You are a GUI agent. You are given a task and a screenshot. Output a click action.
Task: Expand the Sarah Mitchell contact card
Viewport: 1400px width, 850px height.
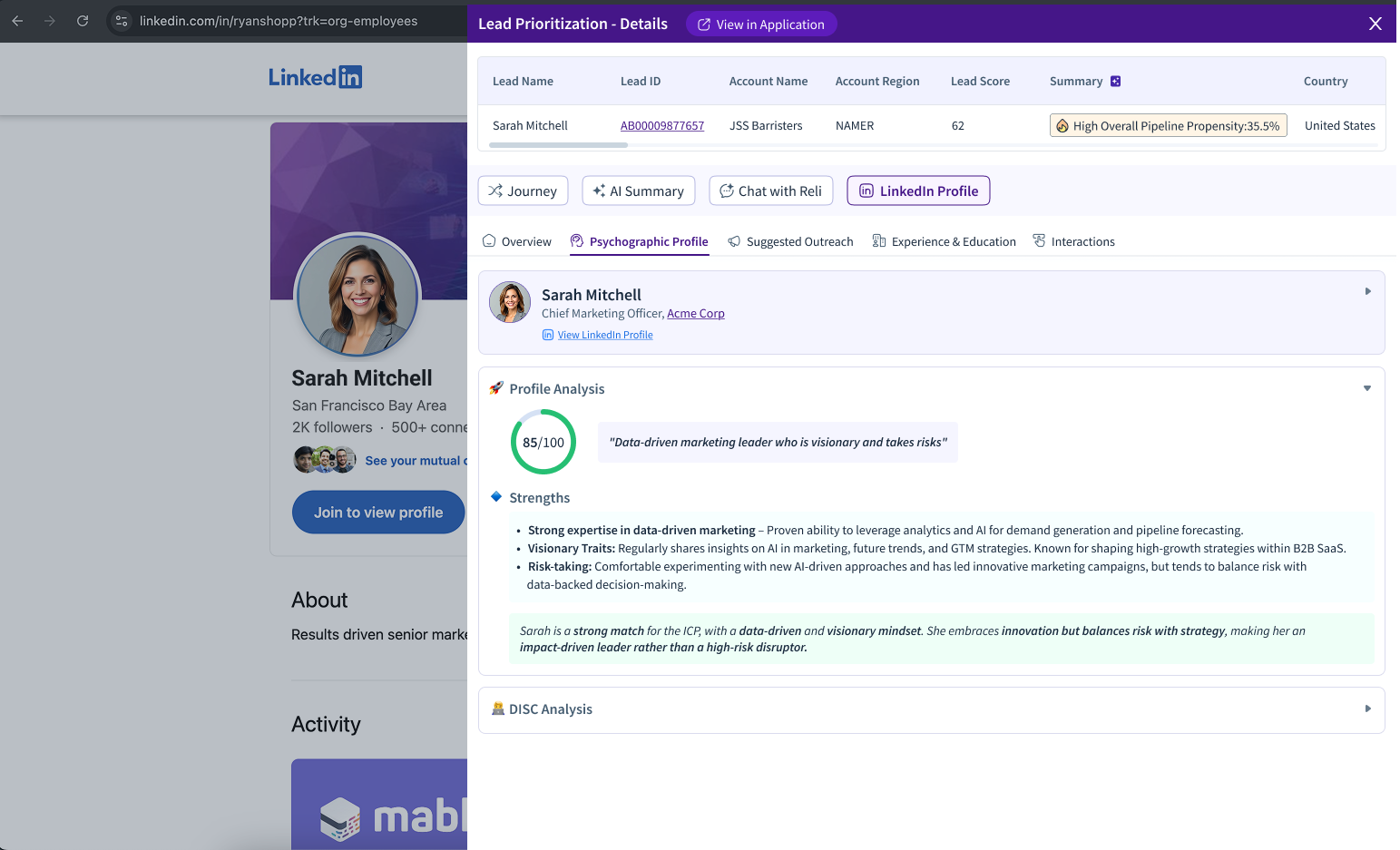tap(1367, 291)
